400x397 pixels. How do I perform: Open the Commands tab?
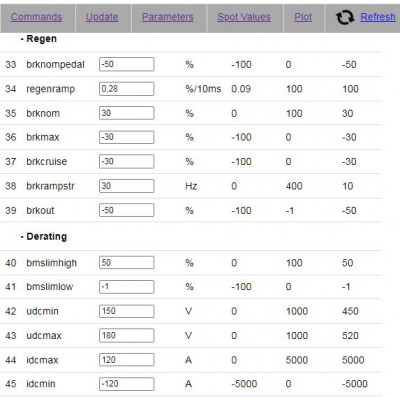[36, 17]
